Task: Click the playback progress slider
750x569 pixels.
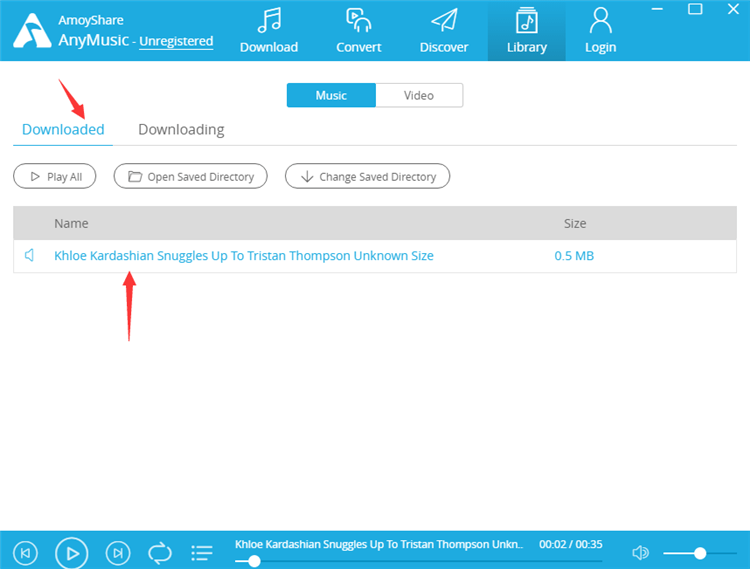Action: [418, 561]
